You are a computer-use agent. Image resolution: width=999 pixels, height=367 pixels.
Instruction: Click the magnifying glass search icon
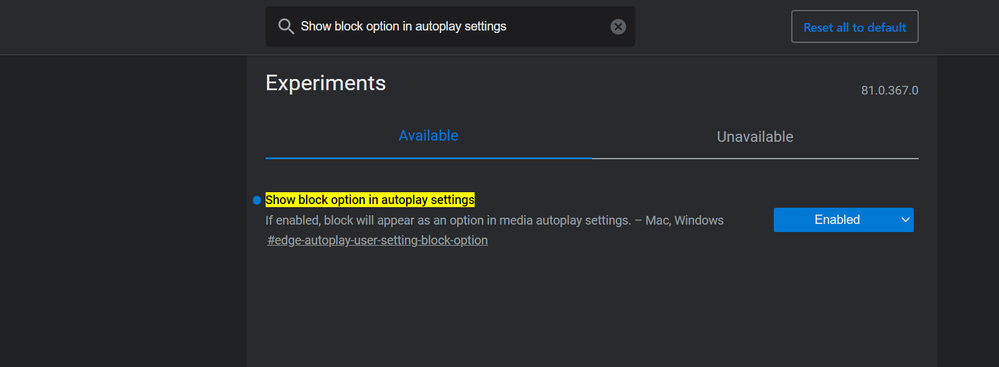tap(286, 26)
